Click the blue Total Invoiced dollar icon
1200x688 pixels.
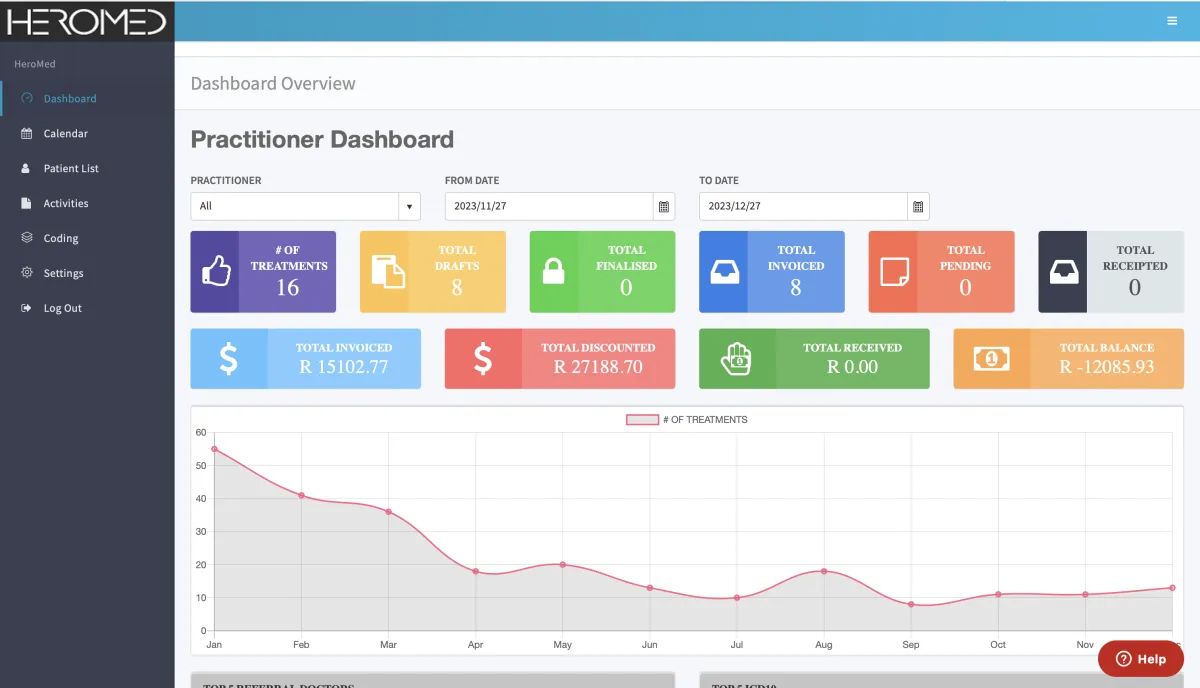(229, 359)
